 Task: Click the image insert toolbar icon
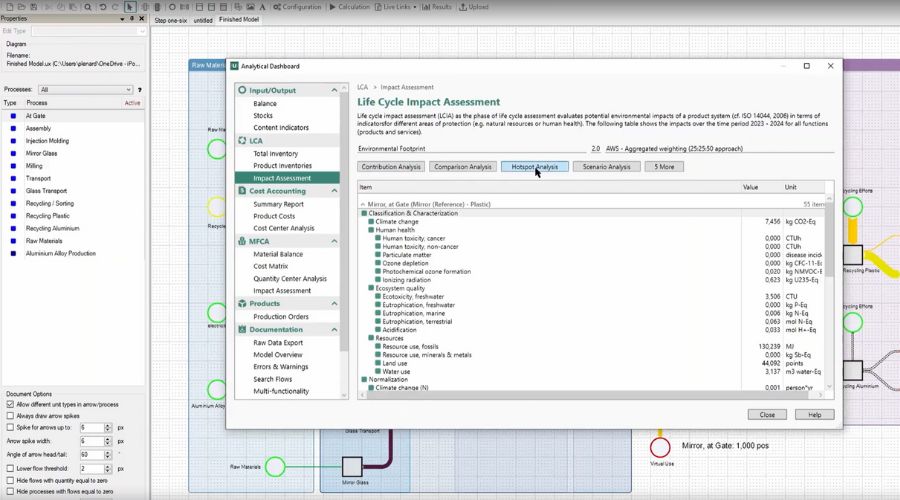point(250,7)
